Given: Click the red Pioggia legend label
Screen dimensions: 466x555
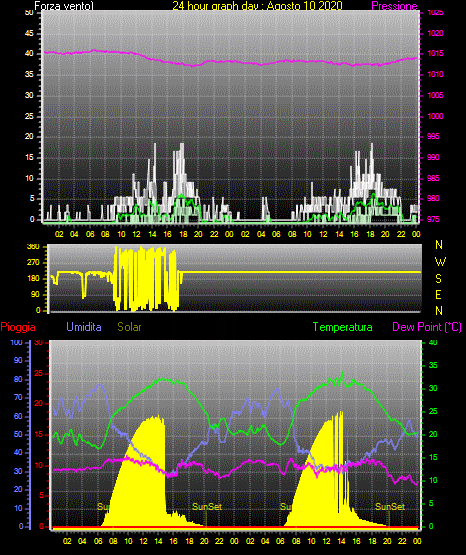Looking at the screenshot, I should click(x=18, y=327).
